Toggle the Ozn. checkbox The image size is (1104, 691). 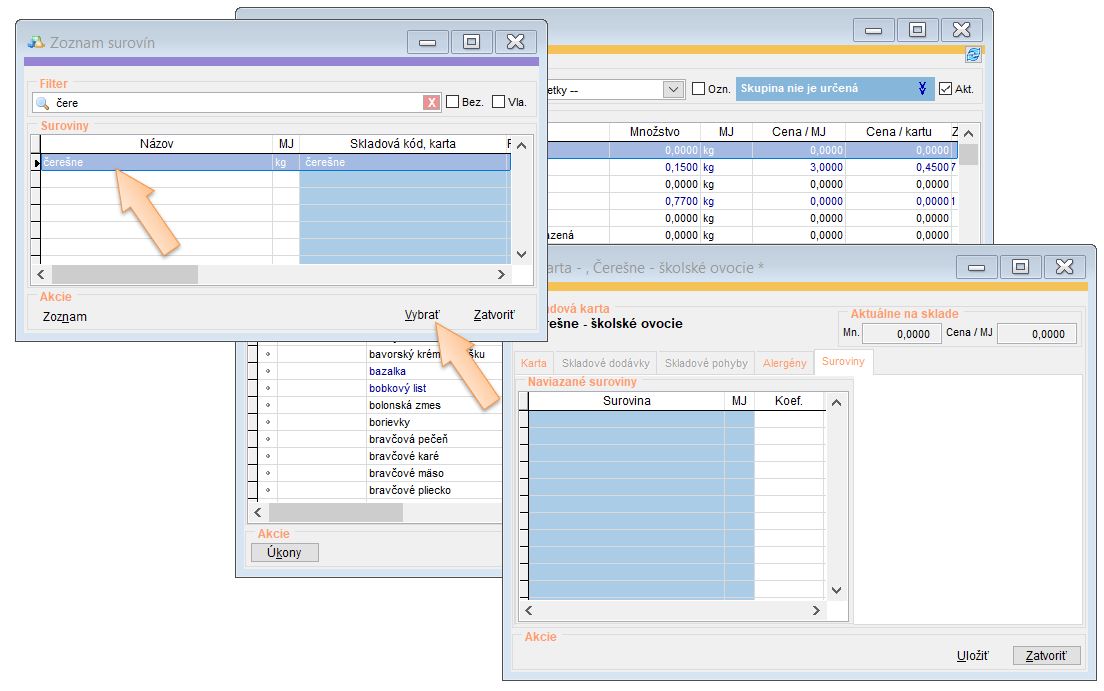pyautogui.click(x=699, y=89)
